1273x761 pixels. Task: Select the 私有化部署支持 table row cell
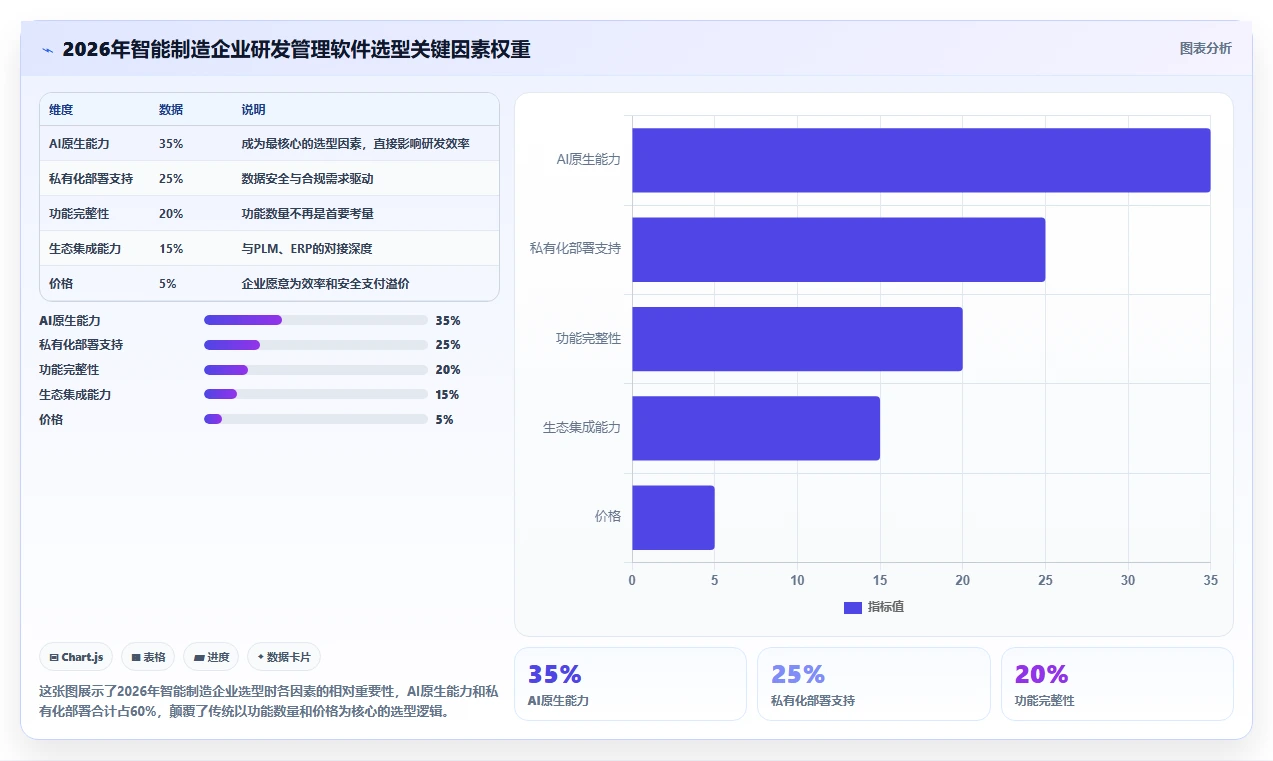tap(91, 179)
